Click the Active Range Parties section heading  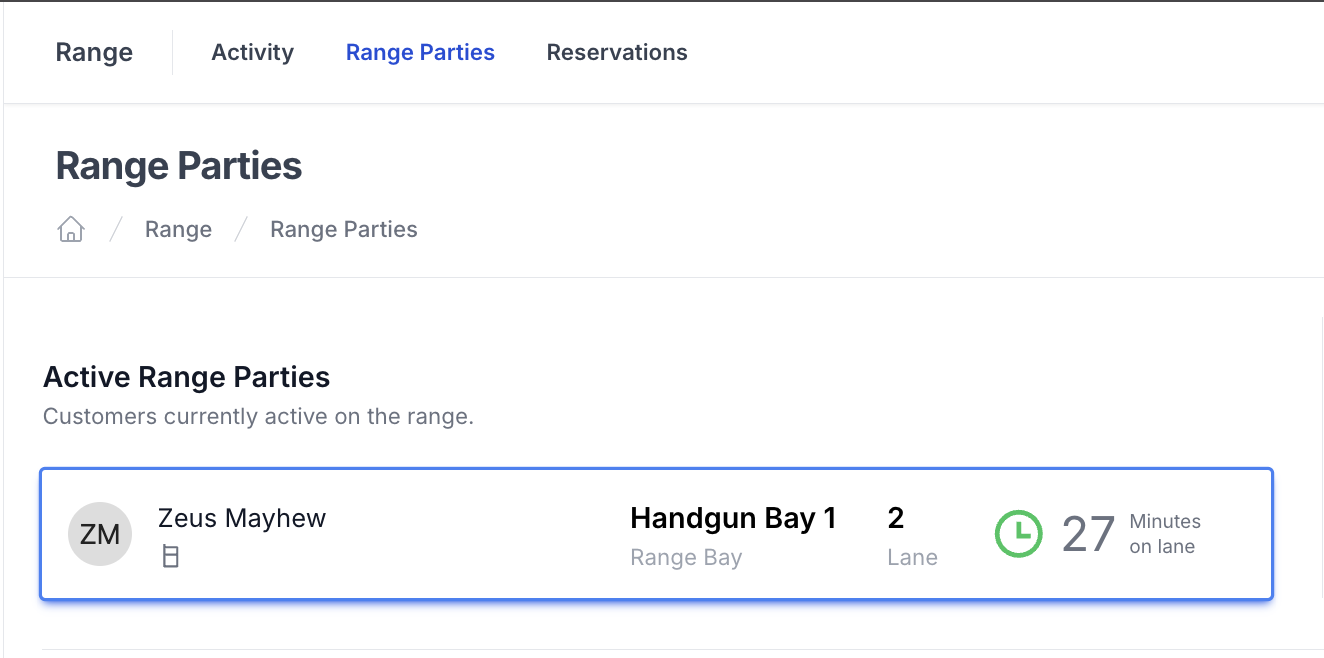187,377
